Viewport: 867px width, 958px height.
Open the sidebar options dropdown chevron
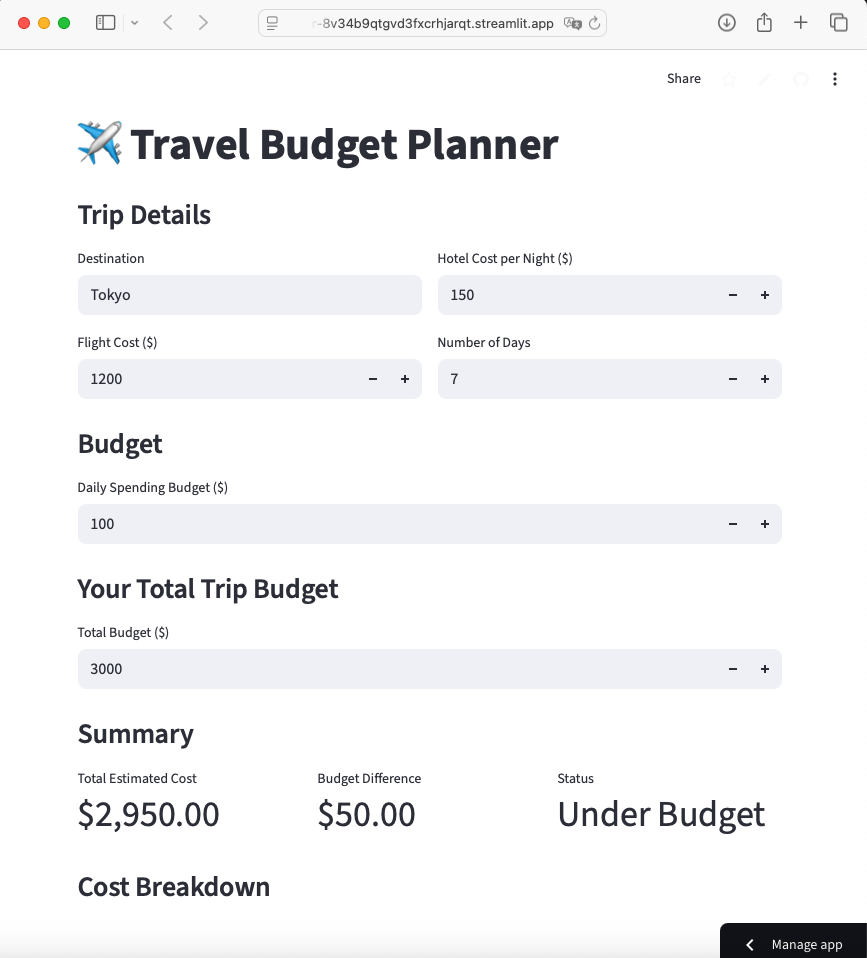[133, 22]
